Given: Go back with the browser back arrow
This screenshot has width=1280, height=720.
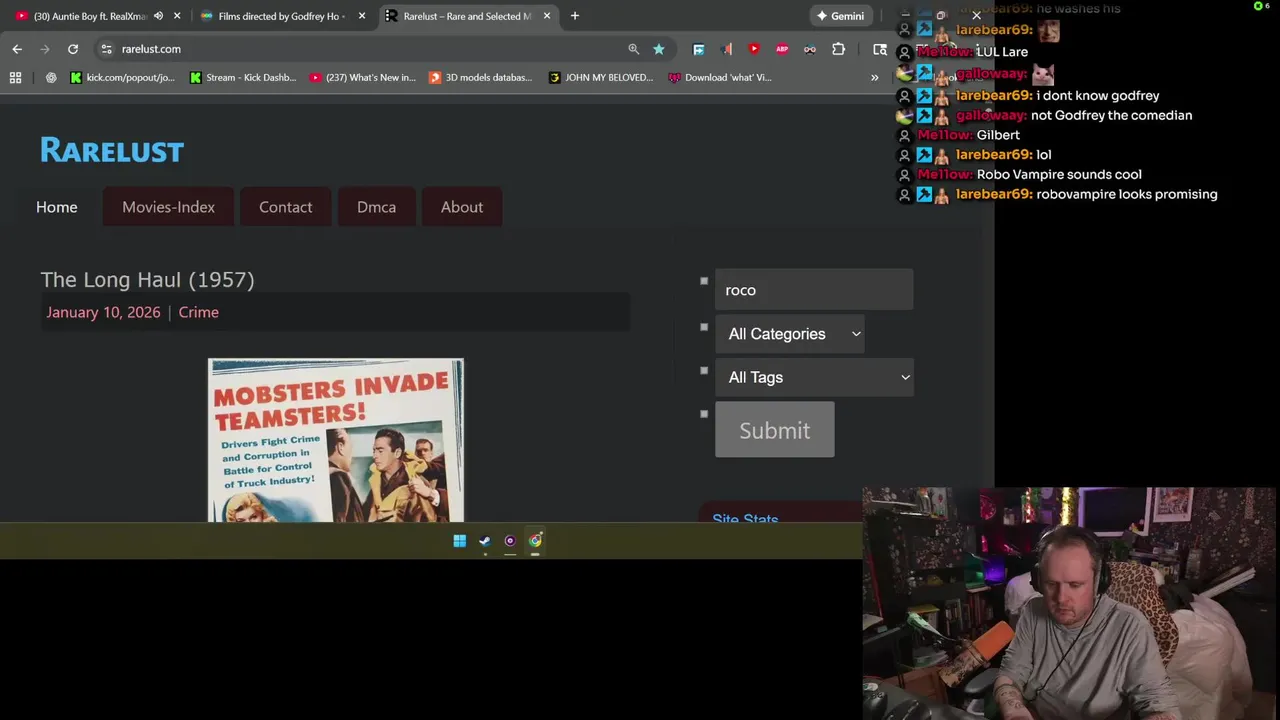Looking at the screenshot, I should tap(17, 49).
